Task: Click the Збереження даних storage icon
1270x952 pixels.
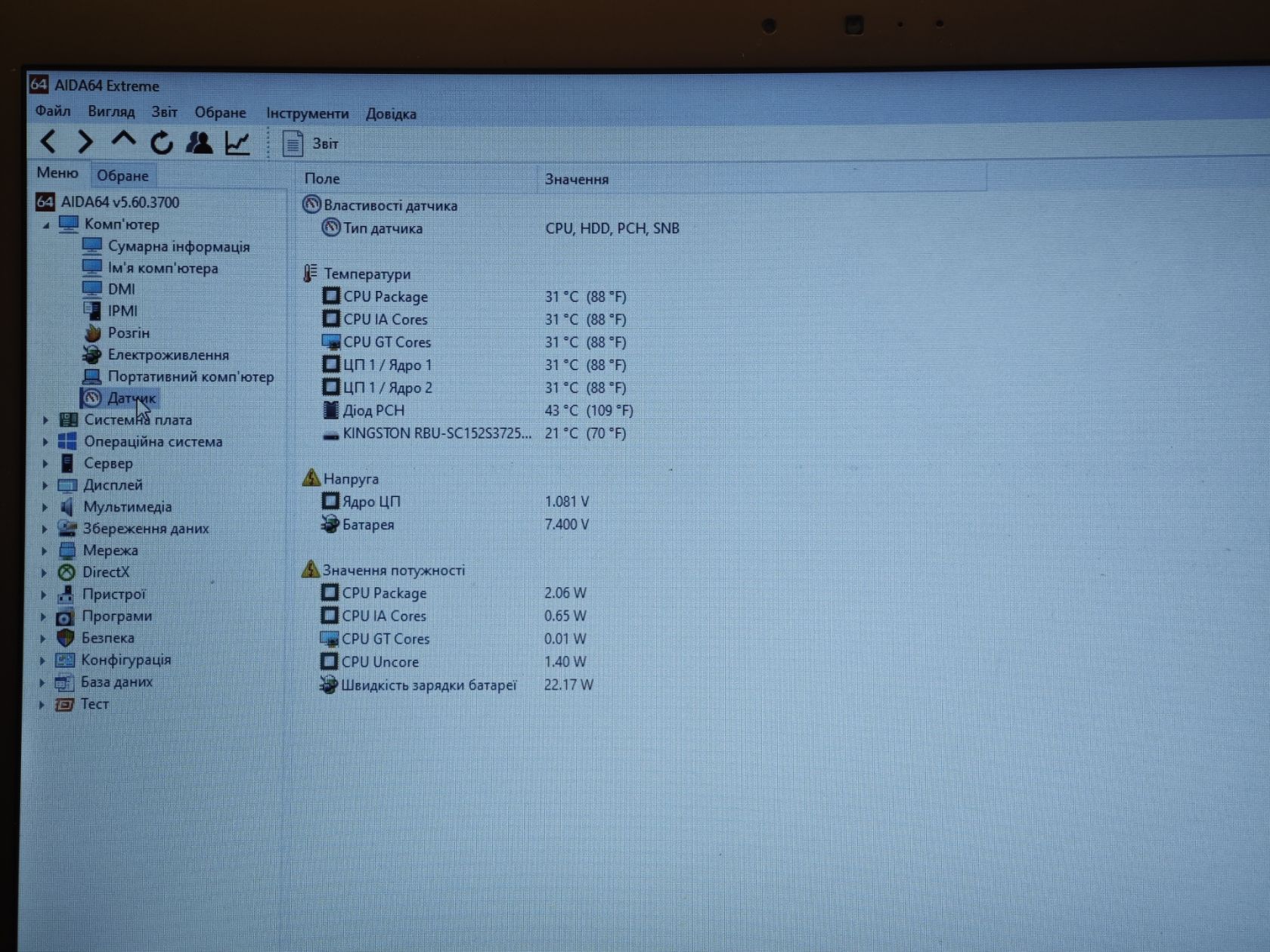Action: [67, 529]
